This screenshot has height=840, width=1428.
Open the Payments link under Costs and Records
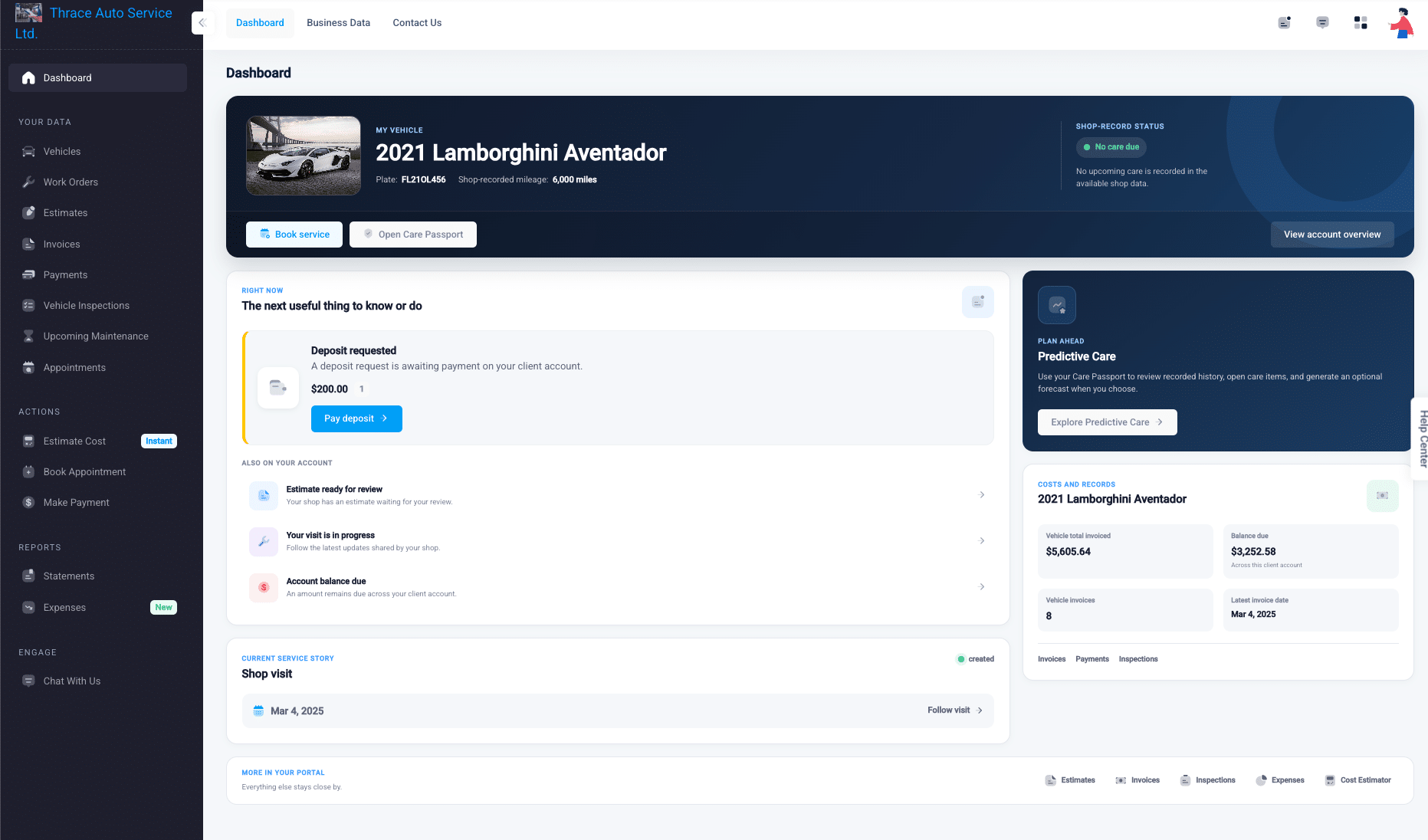pos(1092,659)
